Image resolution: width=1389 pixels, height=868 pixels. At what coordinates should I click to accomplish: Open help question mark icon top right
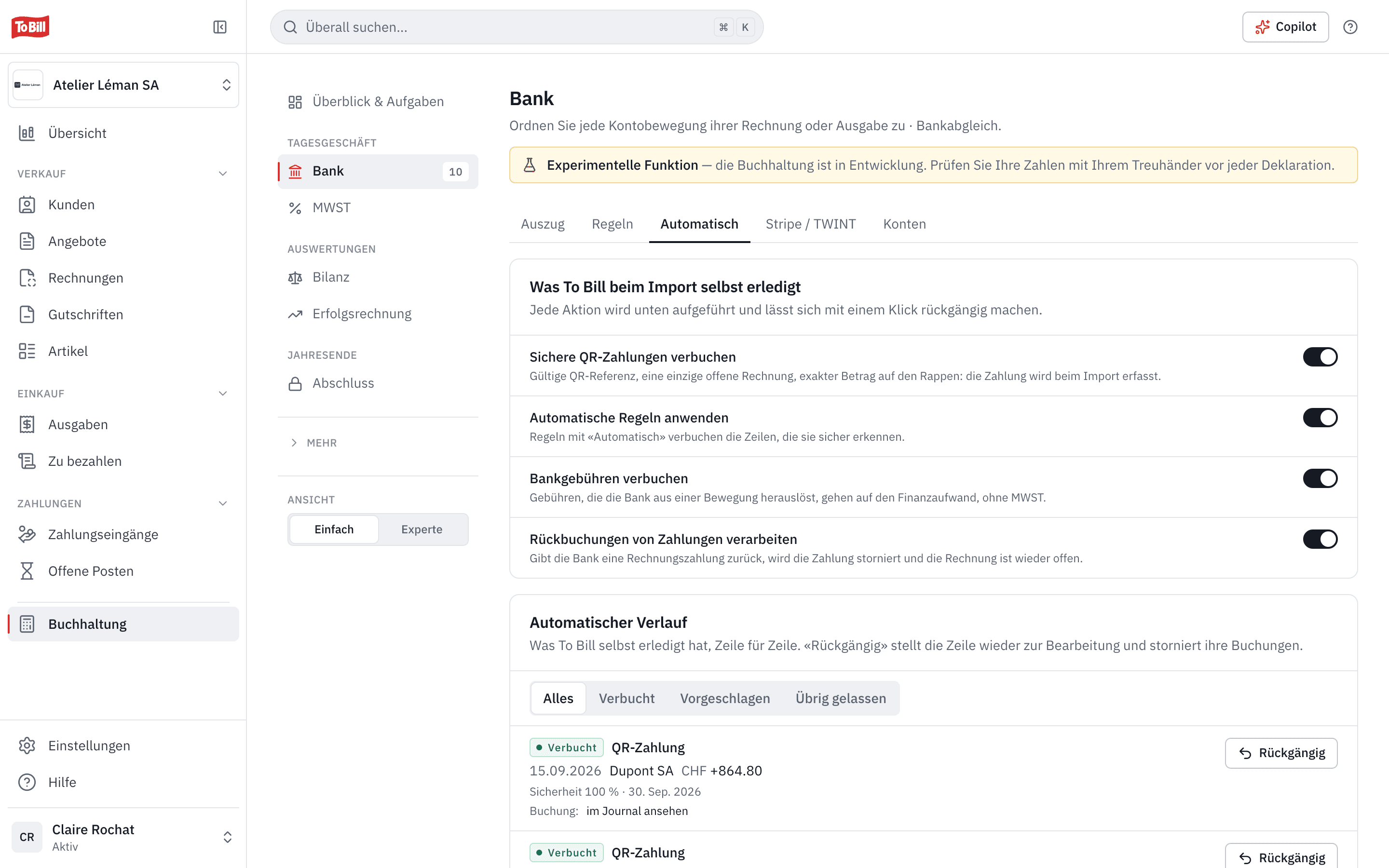1350,27
